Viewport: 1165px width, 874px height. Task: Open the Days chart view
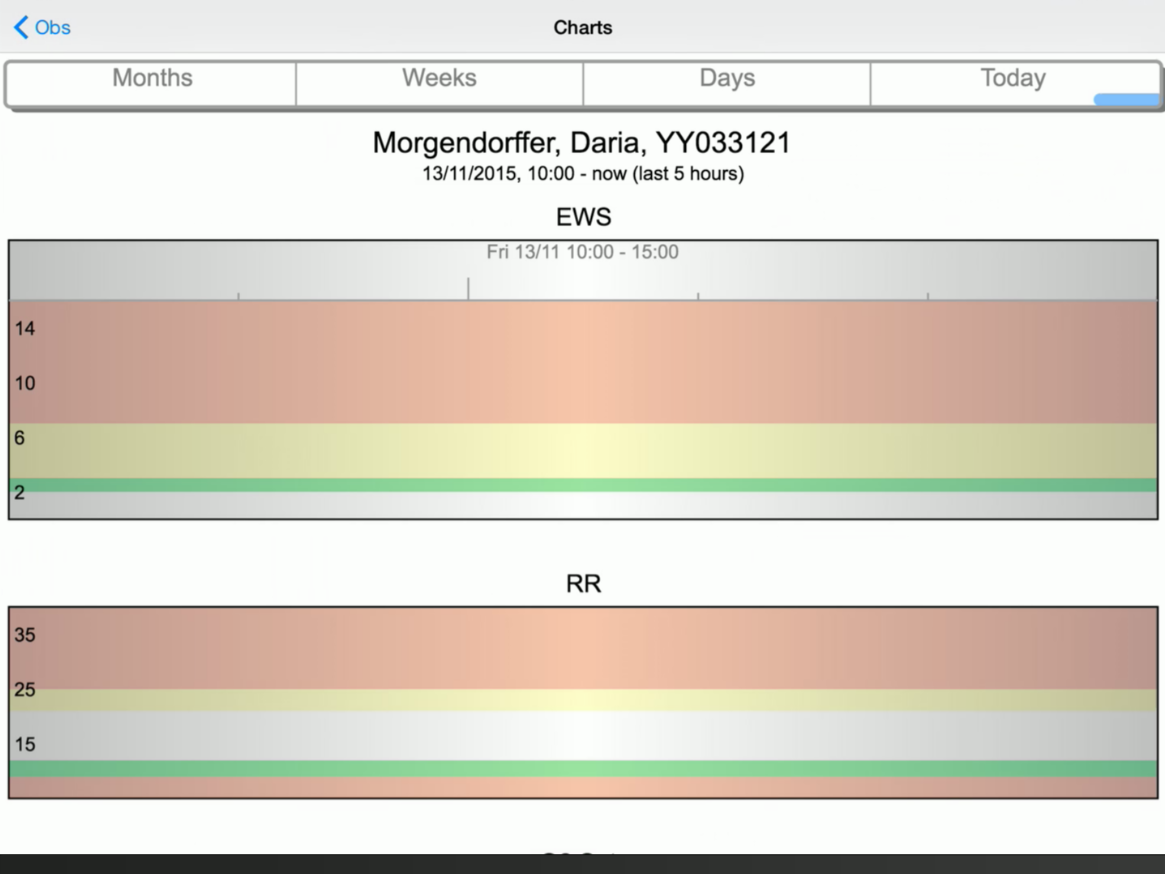727,79
